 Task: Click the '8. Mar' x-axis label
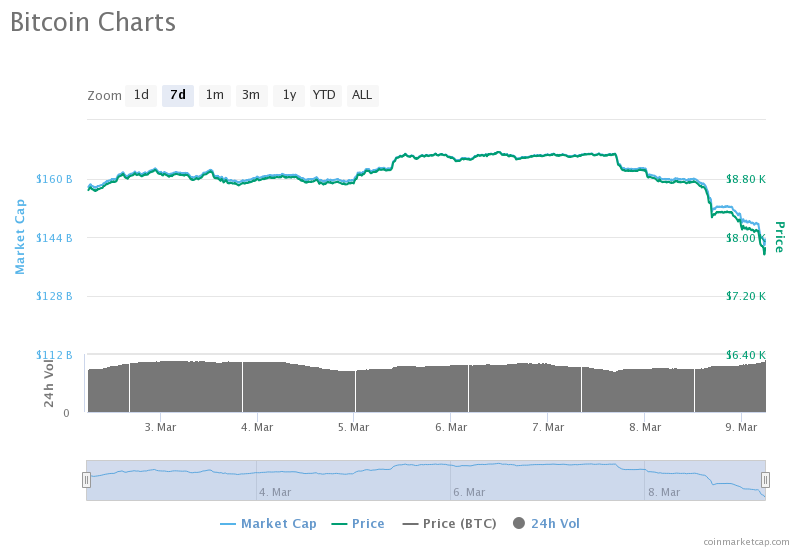[x=645, y=428]
